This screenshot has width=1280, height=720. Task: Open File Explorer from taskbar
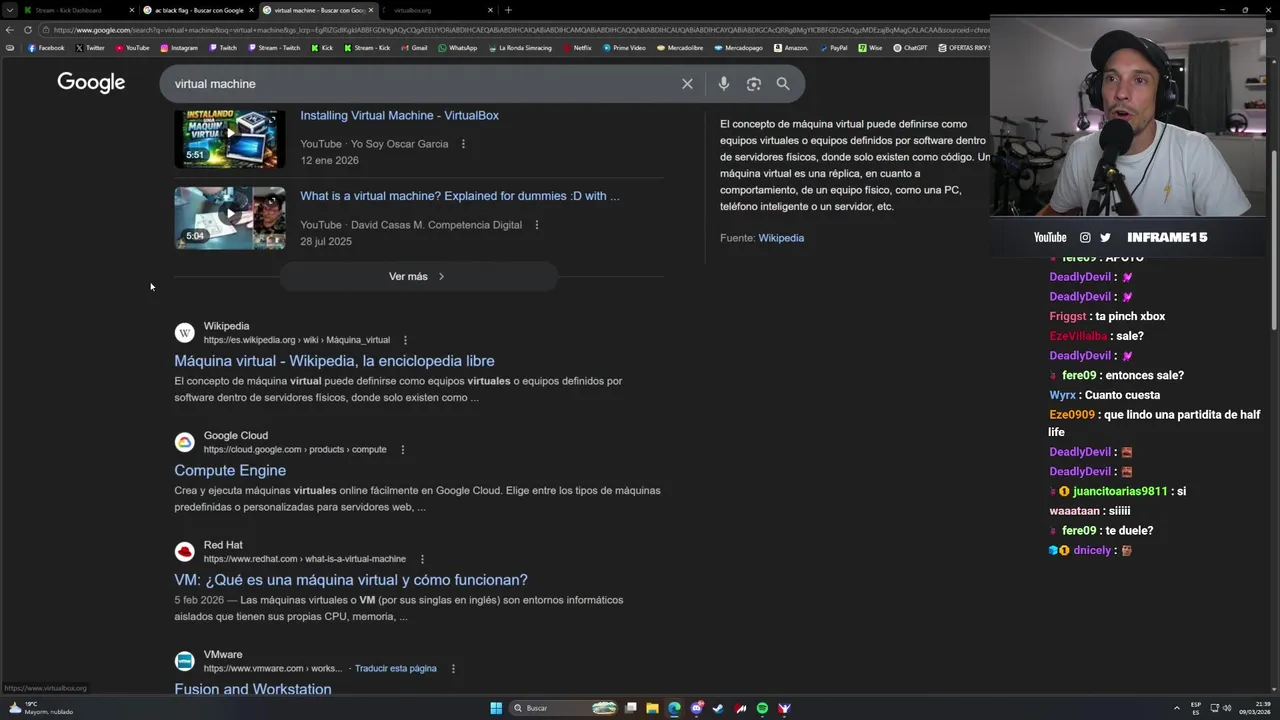[652, 708]
